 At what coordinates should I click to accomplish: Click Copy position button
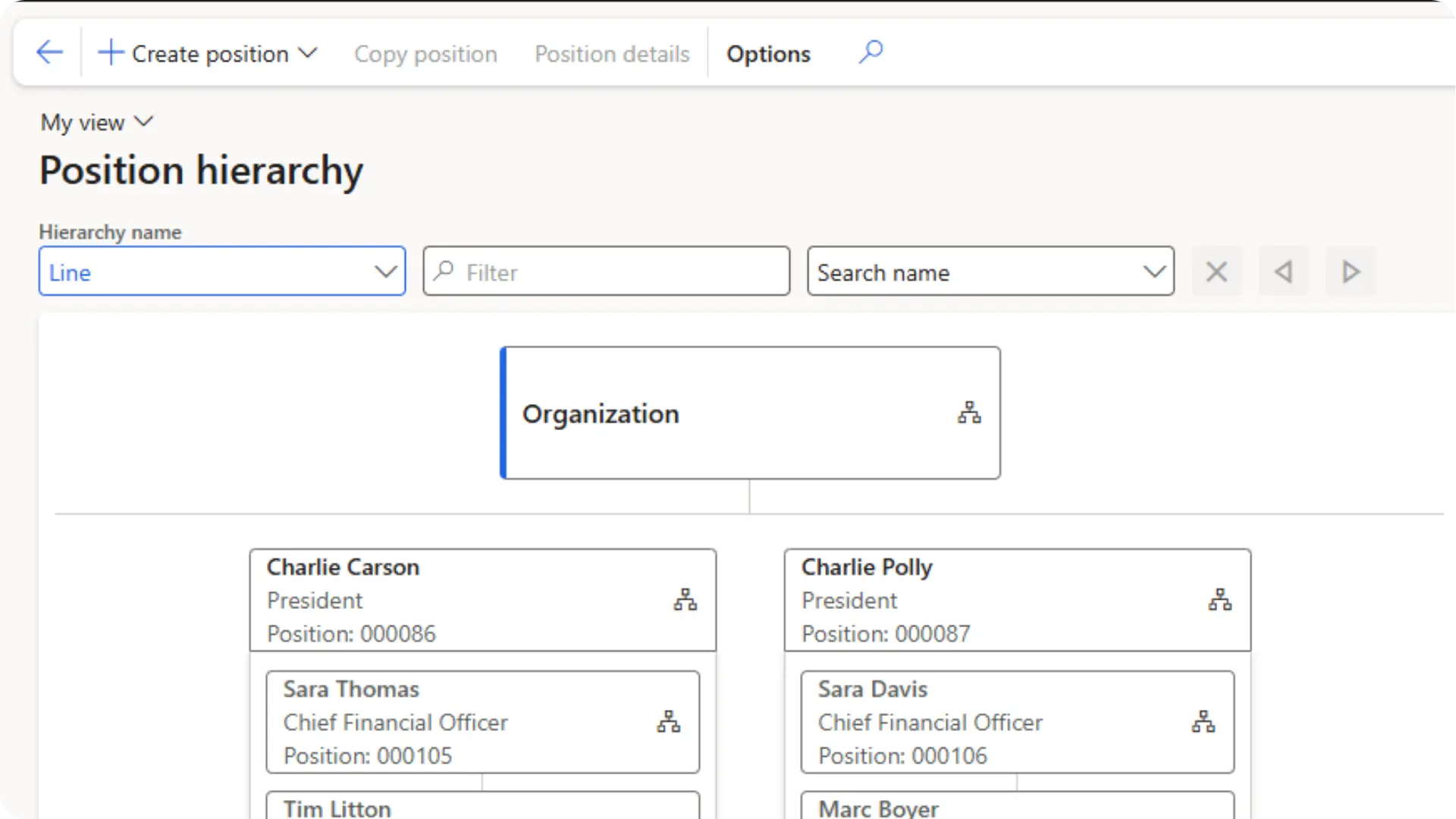425,54
